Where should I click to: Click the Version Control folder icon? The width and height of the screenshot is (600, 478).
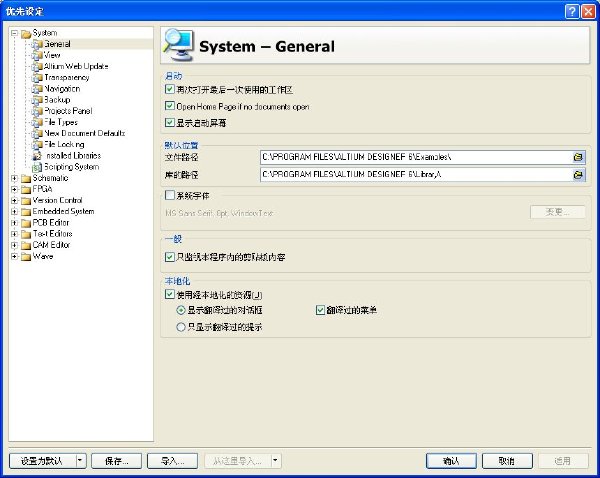(26, 201)
